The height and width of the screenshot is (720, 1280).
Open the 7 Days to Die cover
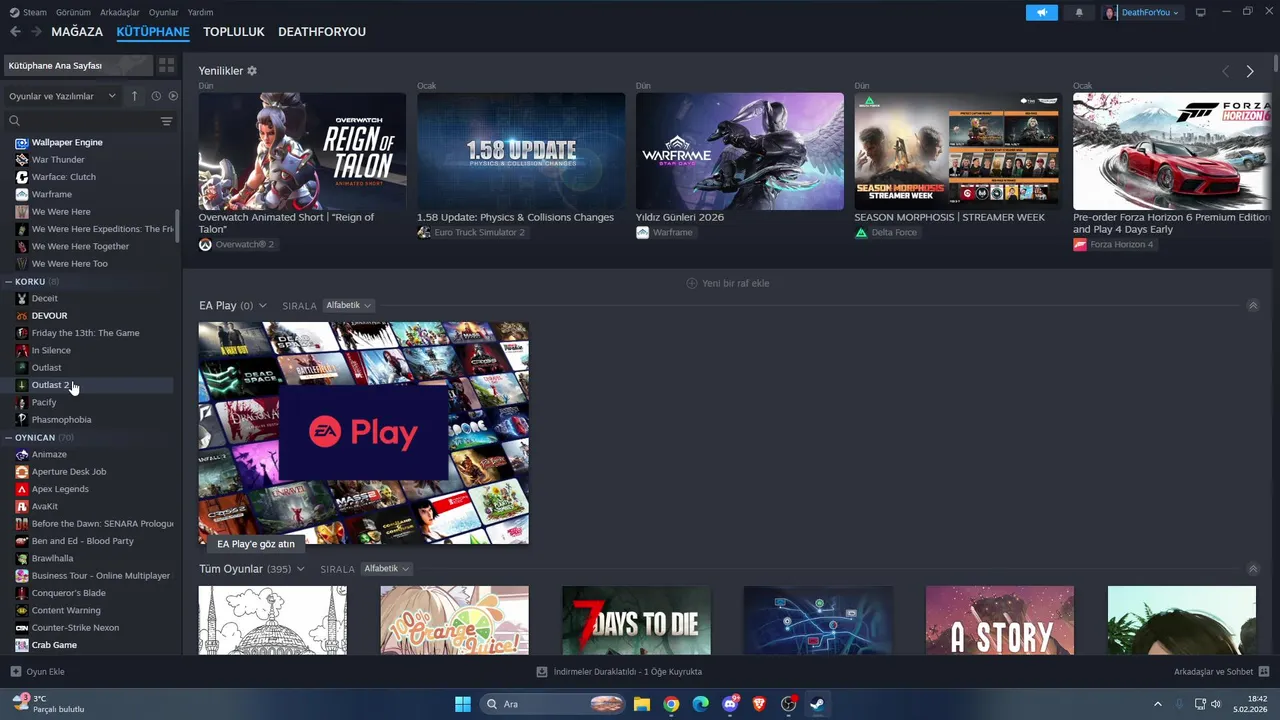coord(636,621)
